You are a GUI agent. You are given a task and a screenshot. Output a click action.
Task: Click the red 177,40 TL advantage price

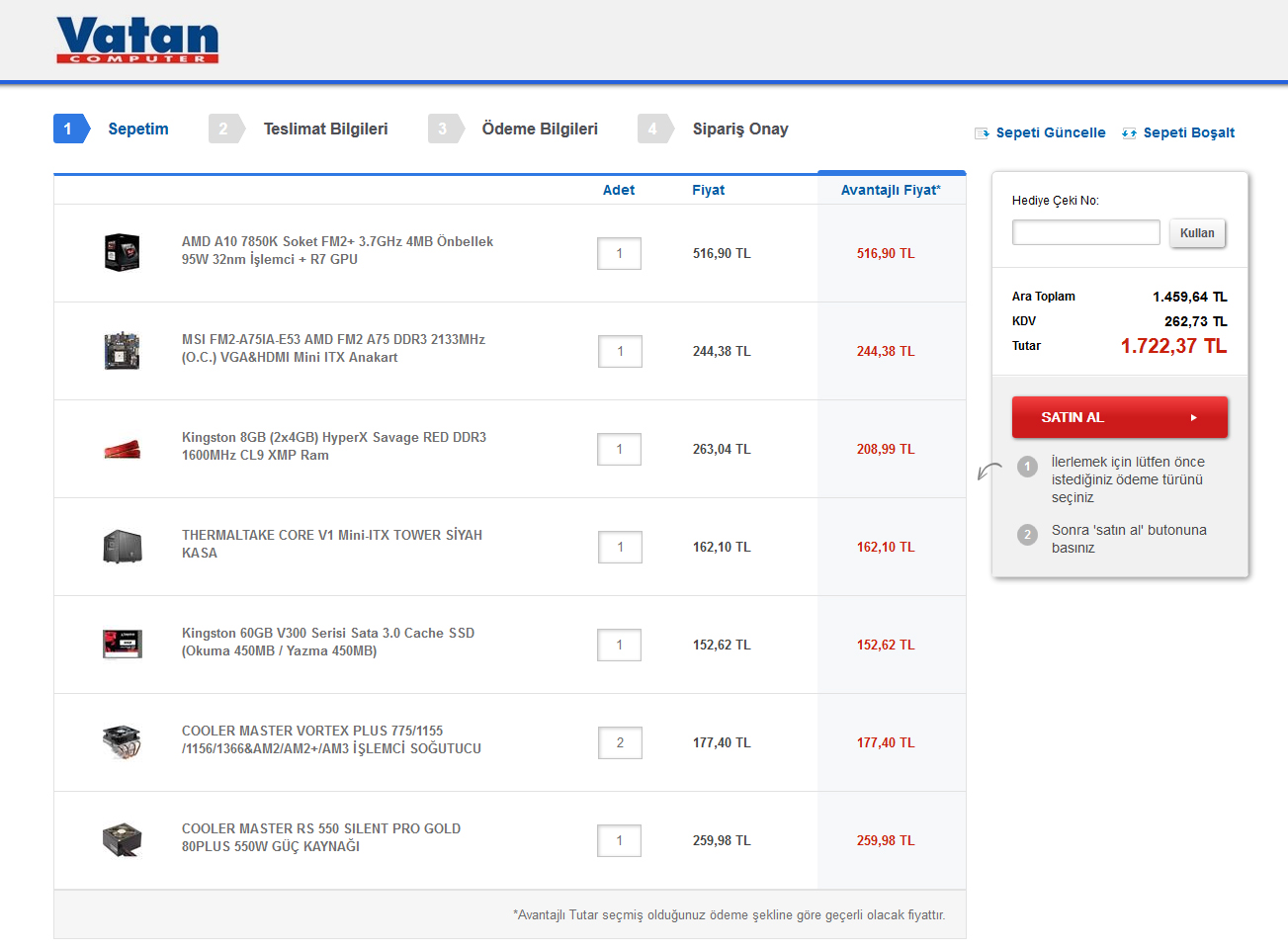pyautogui.click(x=886, y=742)
